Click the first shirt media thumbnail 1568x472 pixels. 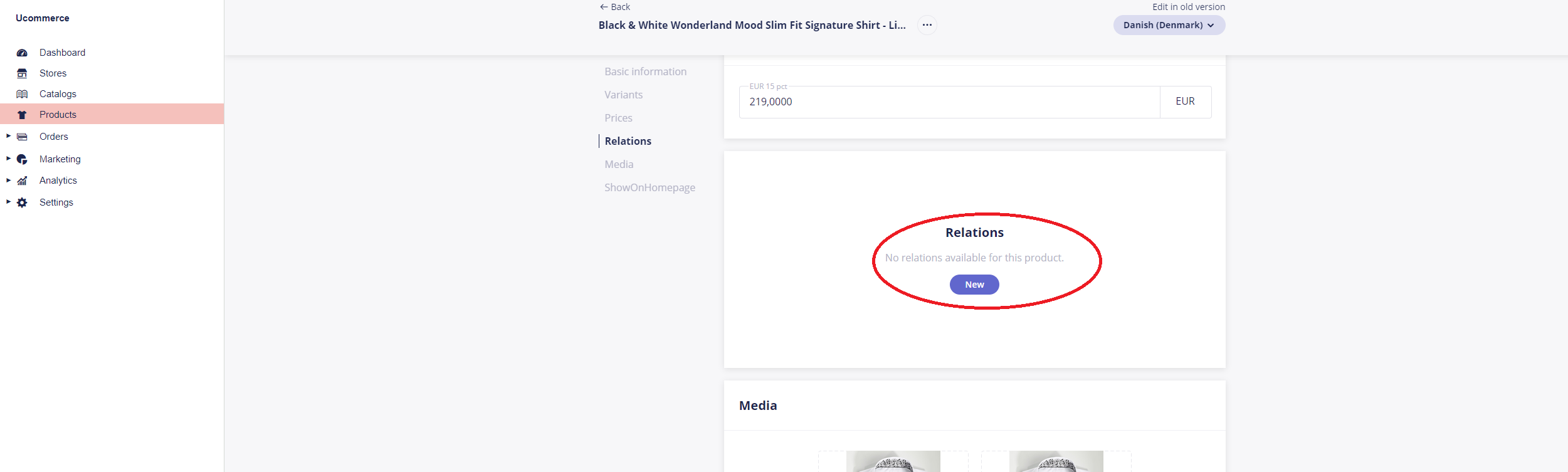893,461
